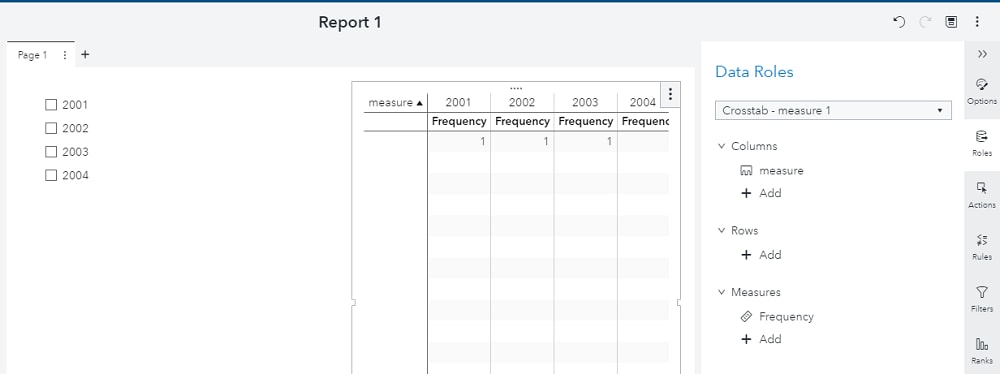Viewport: 1000px width, 374px height.
Task: Collapse the right pane with double chevron
Action: click(x=982, y=54)
